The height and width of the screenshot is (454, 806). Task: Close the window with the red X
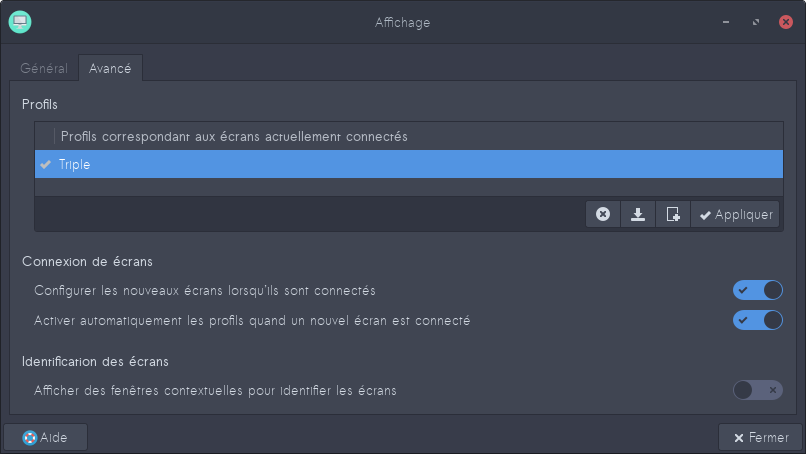coord(785,21)
